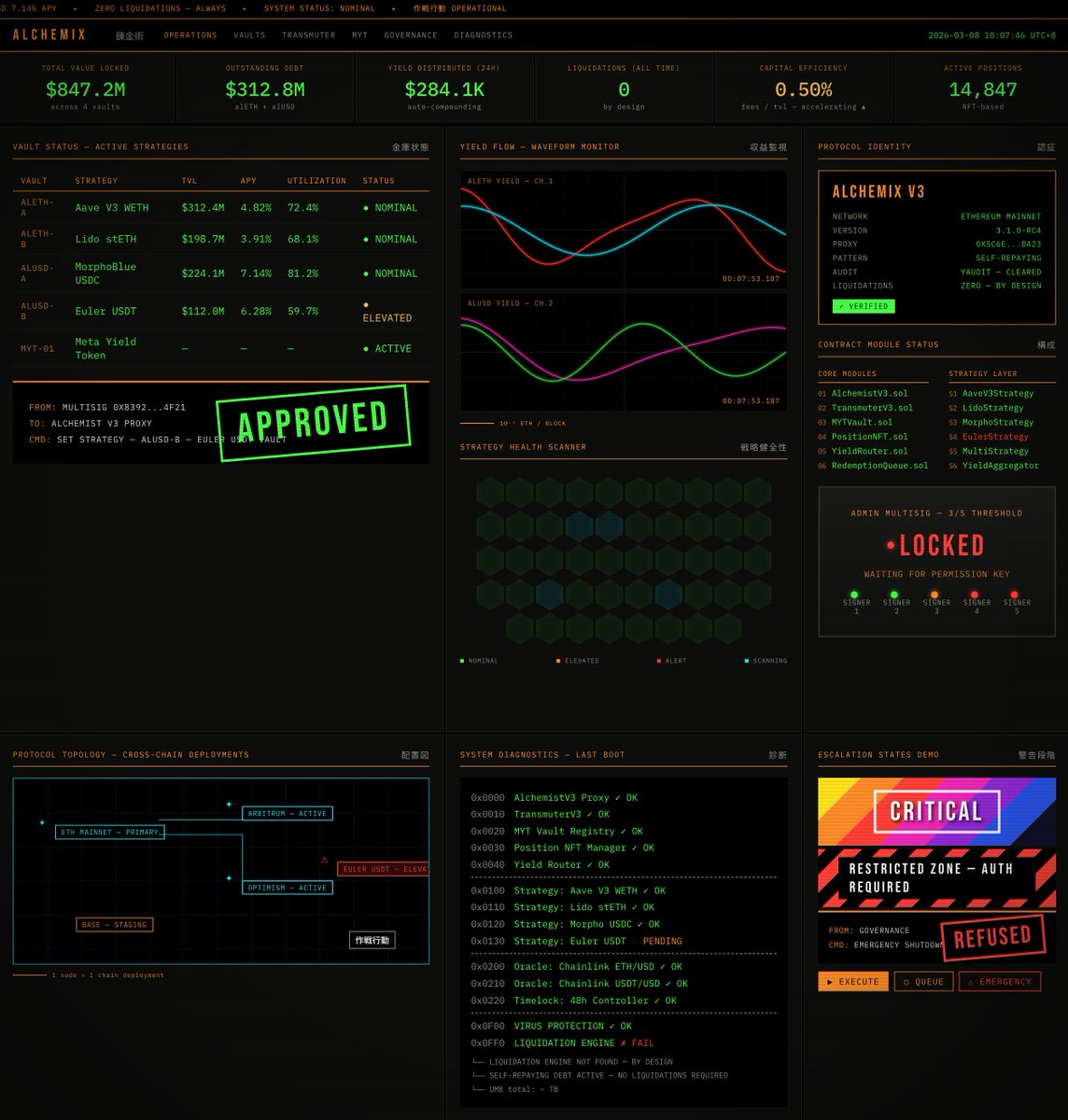This screenshot has width=1068, height=1120.
Task: Select the Optimism – Active node
Action: pyautogui.click(x=288, y=888)
